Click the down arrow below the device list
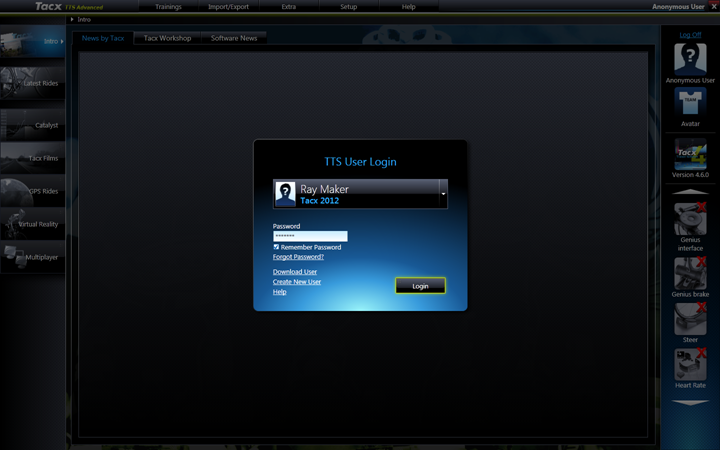Viewport: 720px width, 450px height. pos(690,402)
